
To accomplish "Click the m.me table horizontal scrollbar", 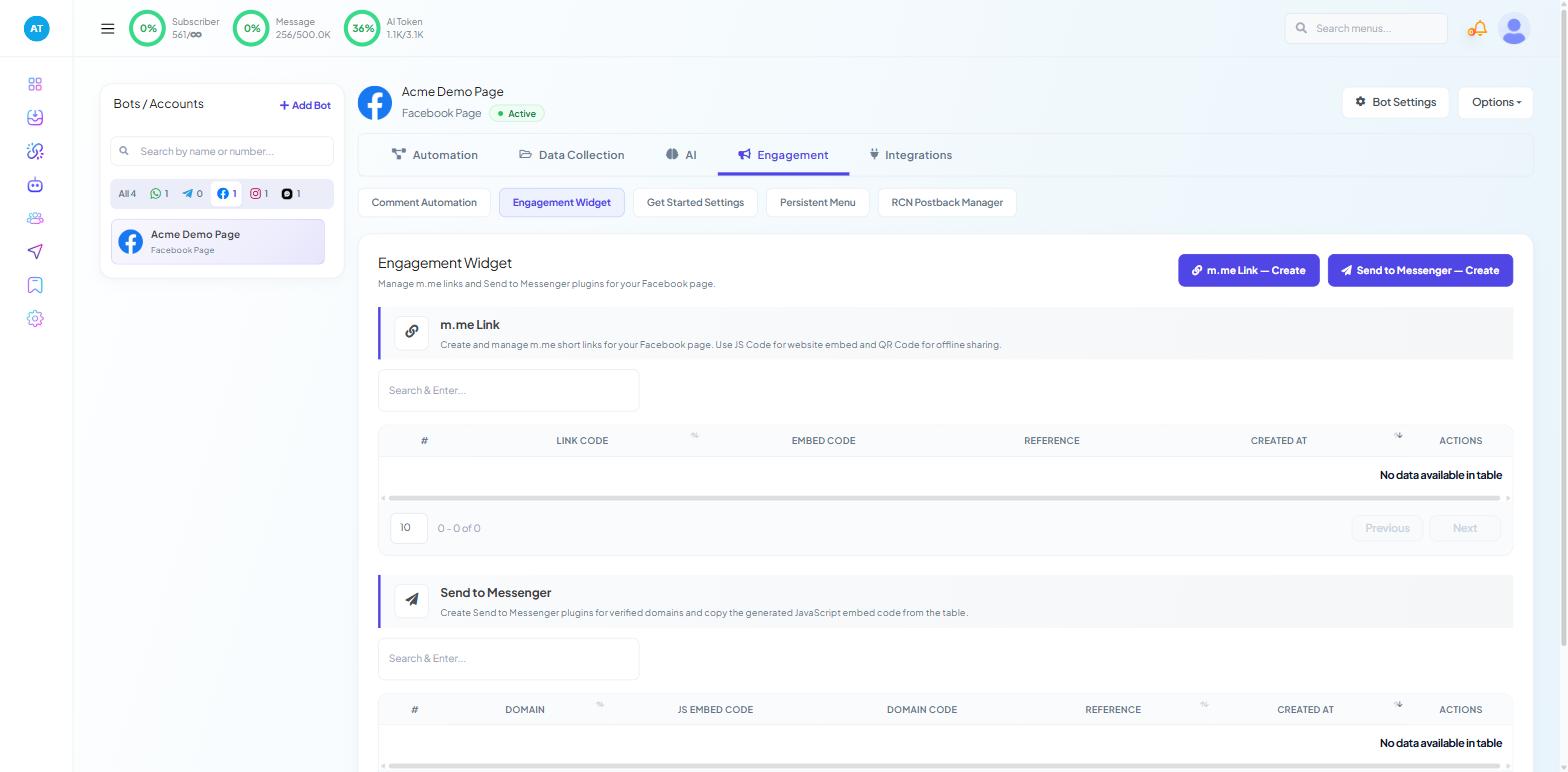I will pyautogui.click(x=944, y=498).
